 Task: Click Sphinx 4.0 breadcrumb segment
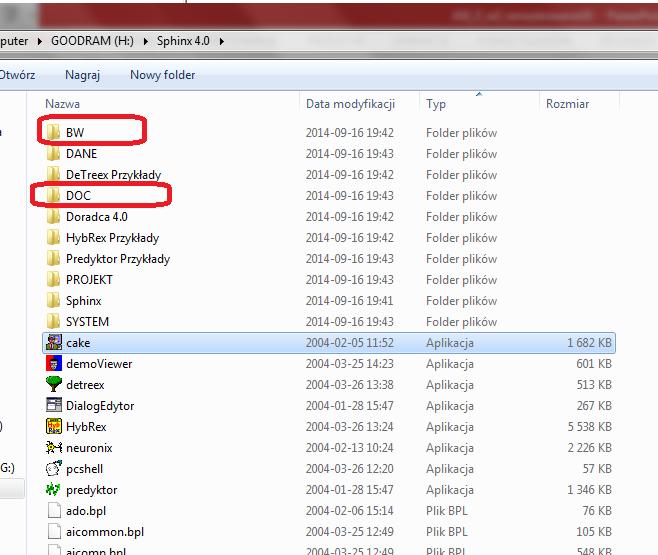(183, 41)
